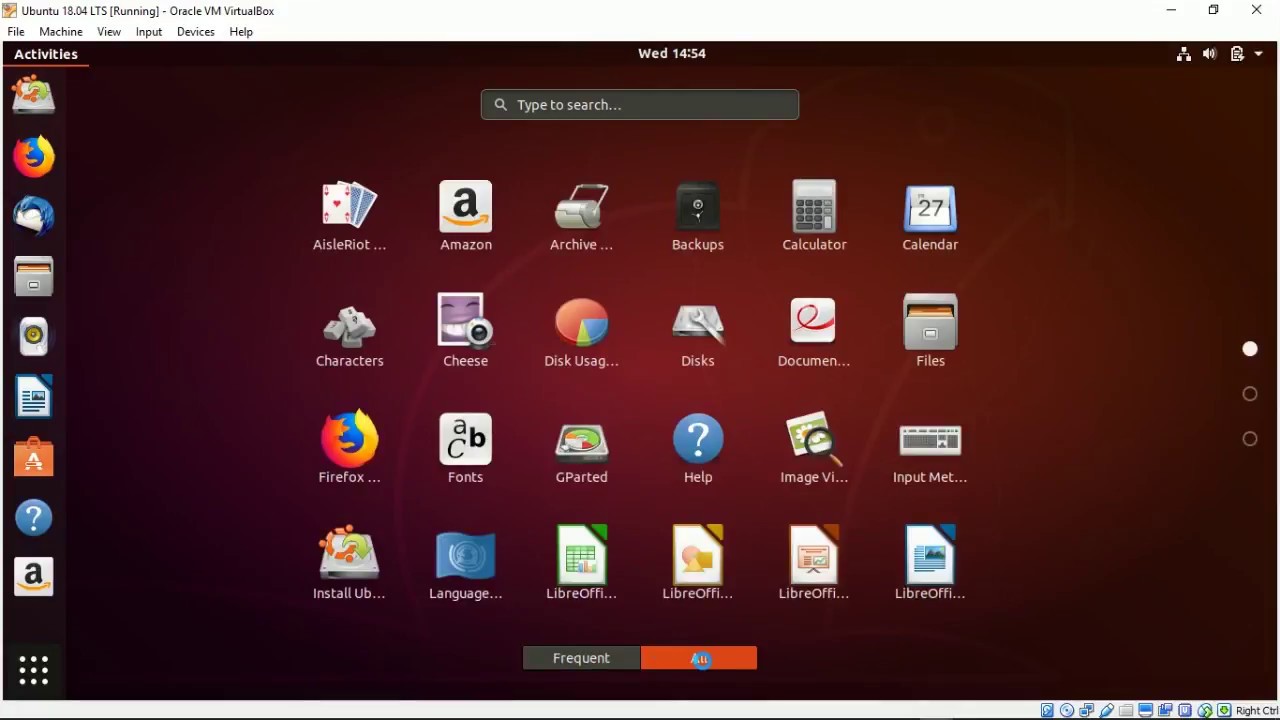Viewport: 1280px width, 720px height.
Task: Open the VirtualBox Devices menu
Action: (196, 32)
